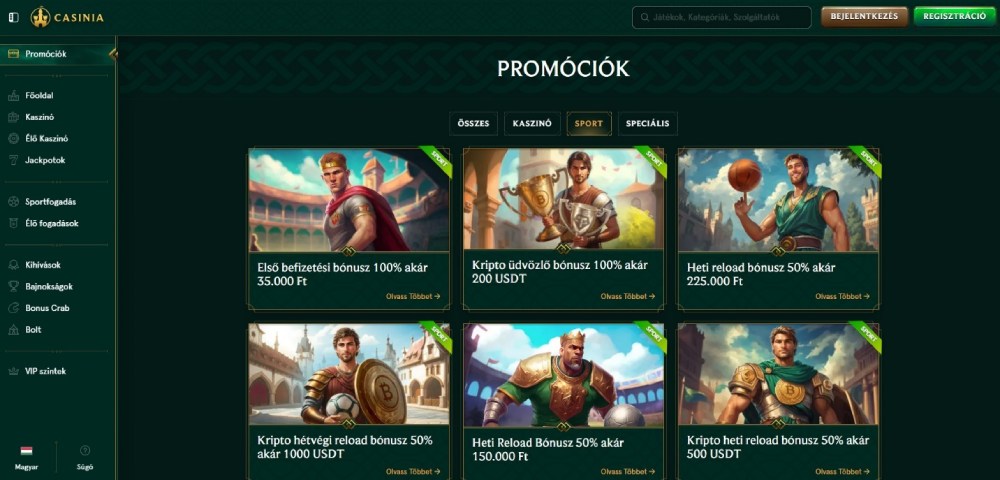Switch to the Kaszinó tab
Screen dimensions: 1000x480
pyautogui.click(x=532, y=124)
